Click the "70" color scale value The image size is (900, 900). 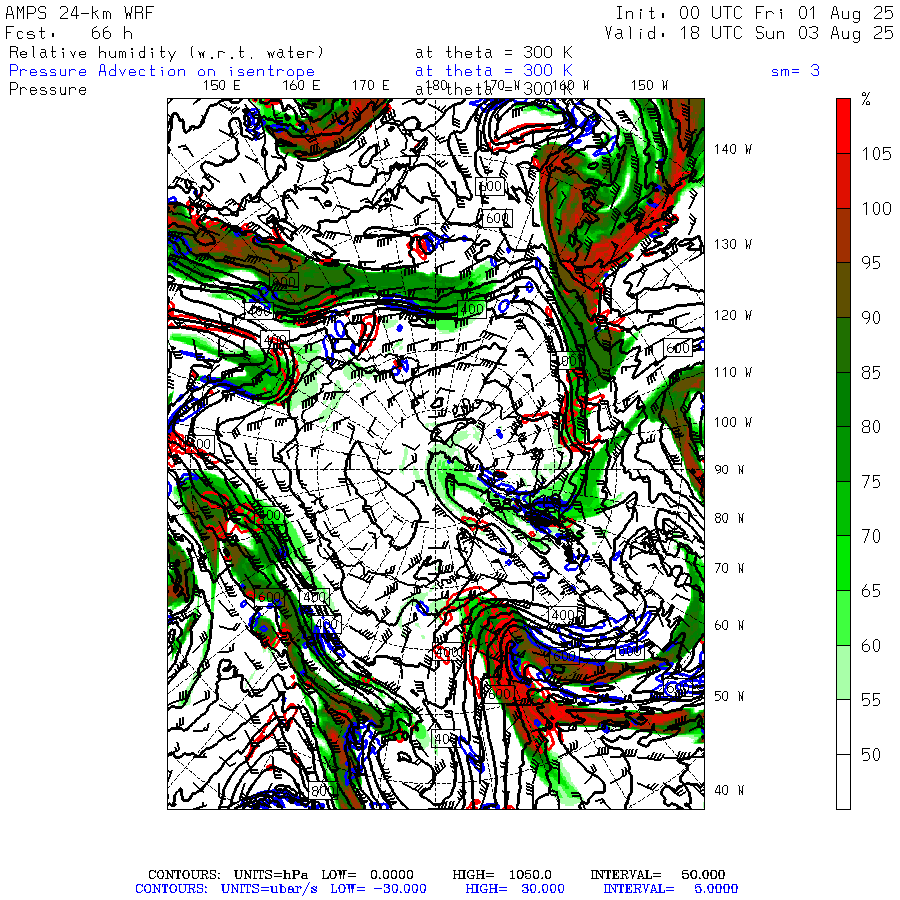coord(871,536)
